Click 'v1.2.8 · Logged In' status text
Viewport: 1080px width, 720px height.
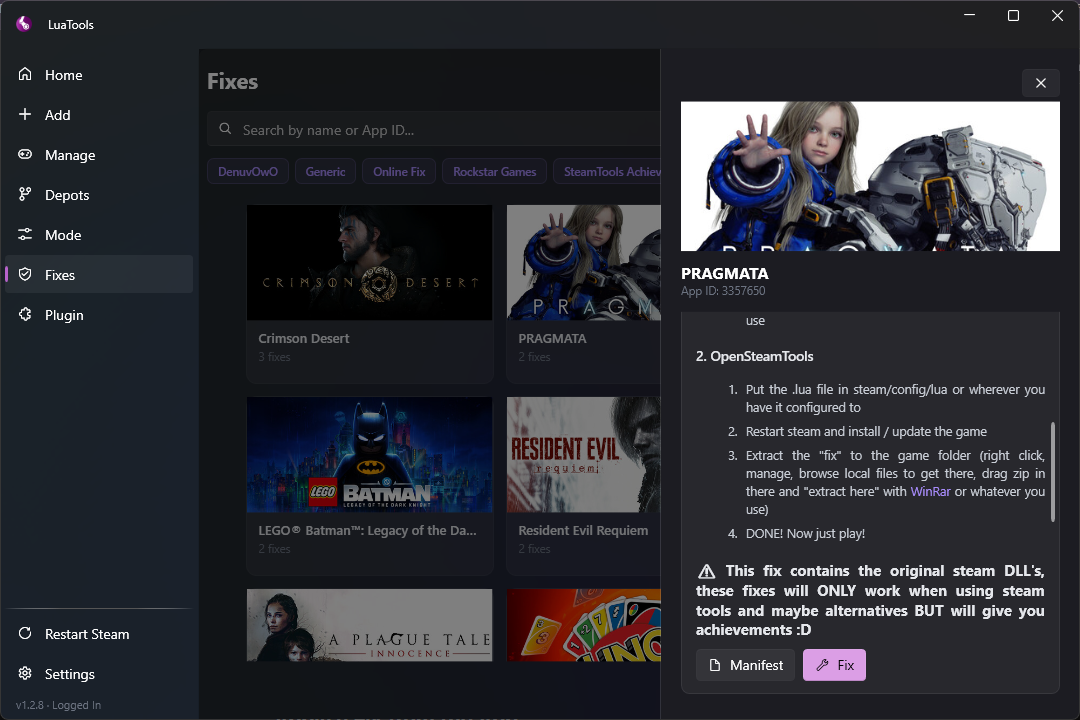point(59,705)
